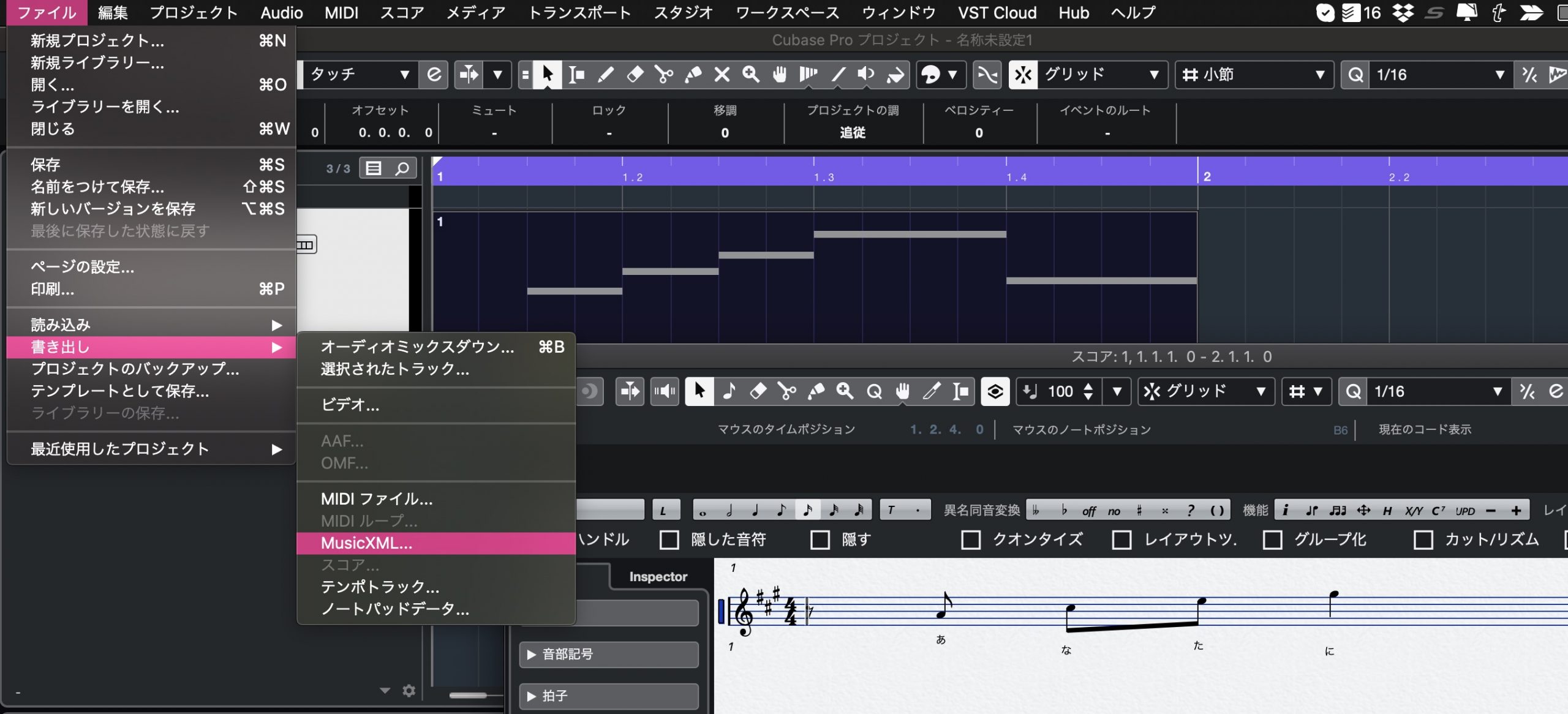Open score editor グリッド snap dropdown

click(x=1206, y=391)
